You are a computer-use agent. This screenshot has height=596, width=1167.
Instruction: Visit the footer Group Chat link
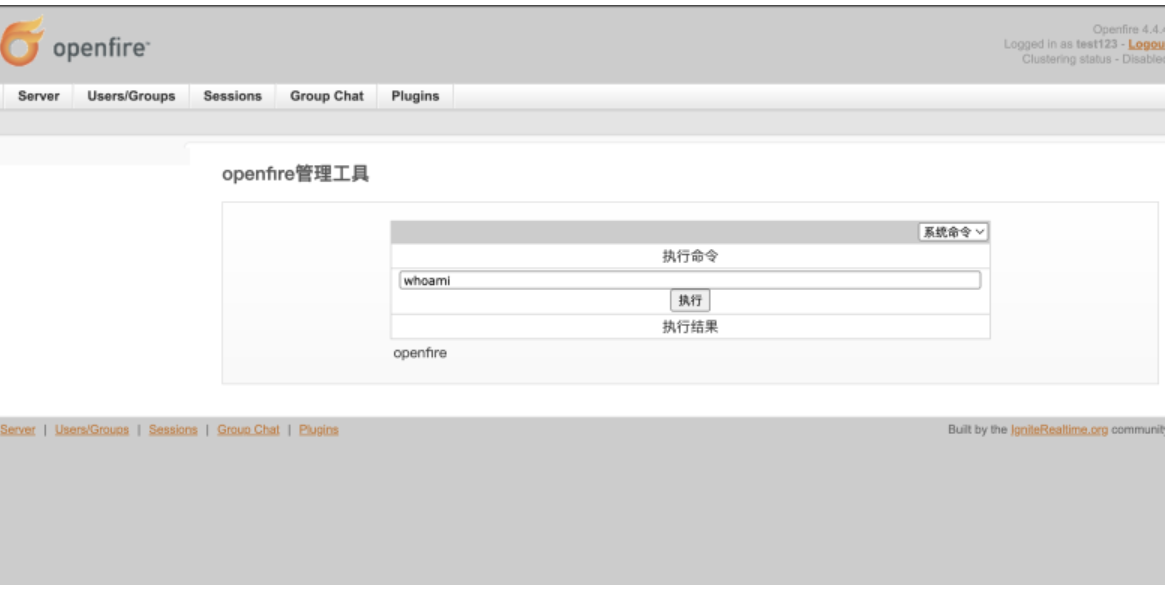[x=248, y=429]
